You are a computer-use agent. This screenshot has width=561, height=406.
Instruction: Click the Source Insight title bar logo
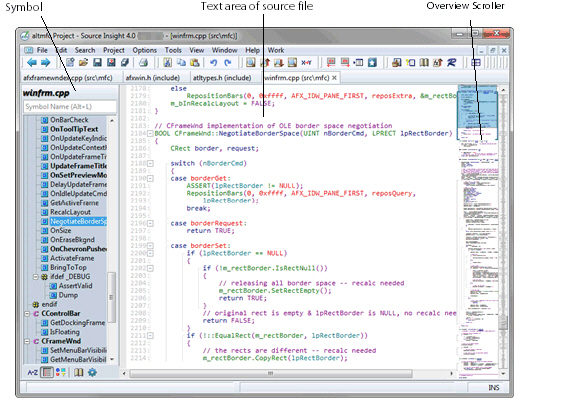(25, 36)
